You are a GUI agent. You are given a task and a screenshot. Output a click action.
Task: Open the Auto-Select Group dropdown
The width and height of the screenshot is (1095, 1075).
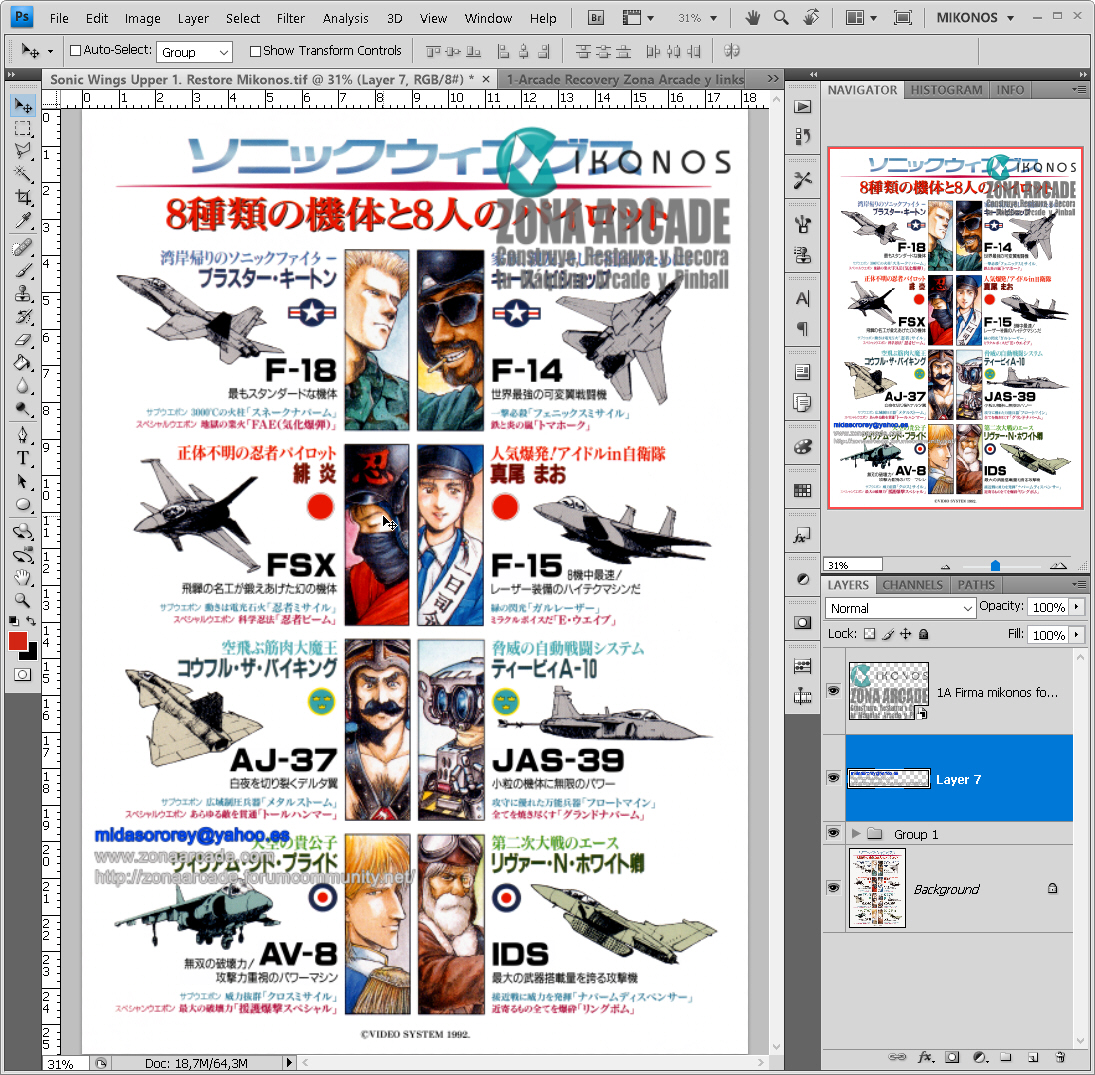coord(194,51)
